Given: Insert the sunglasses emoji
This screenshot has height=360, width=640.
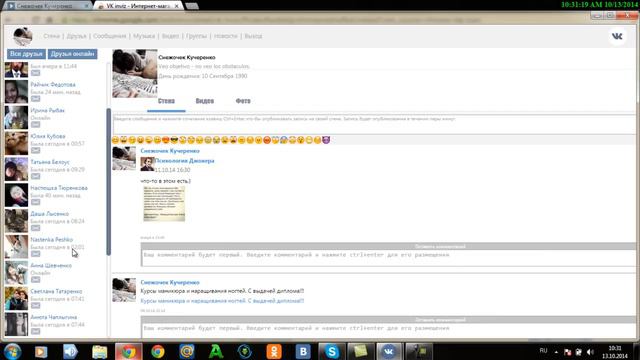Looking at the screenshot, I should 174,140.
